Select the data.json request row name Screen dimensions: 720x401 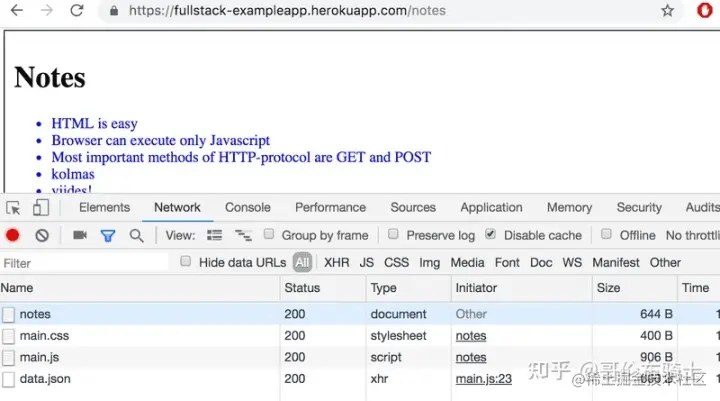[x=45, y=379]
